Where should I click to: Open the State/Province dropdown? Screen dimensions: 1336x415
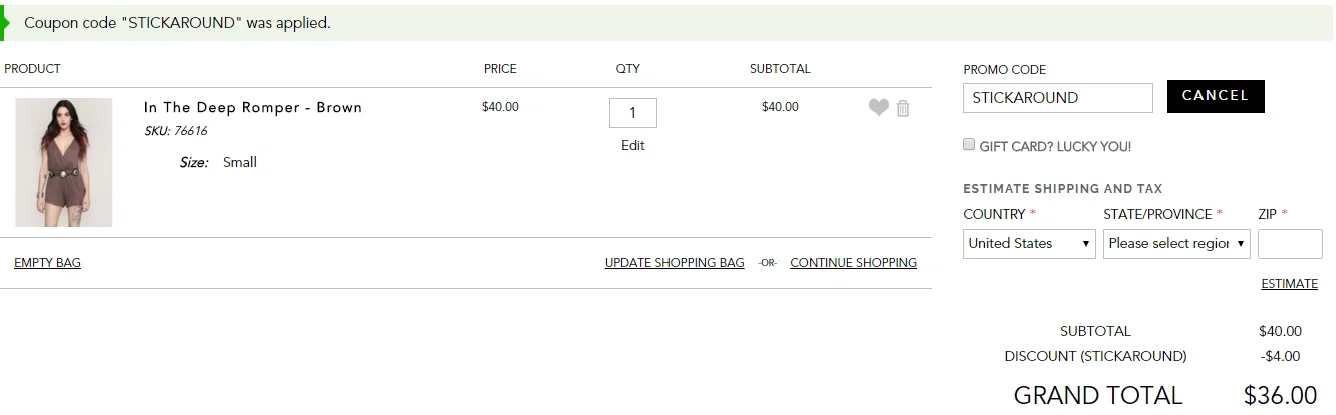[x=1176, y=243]
